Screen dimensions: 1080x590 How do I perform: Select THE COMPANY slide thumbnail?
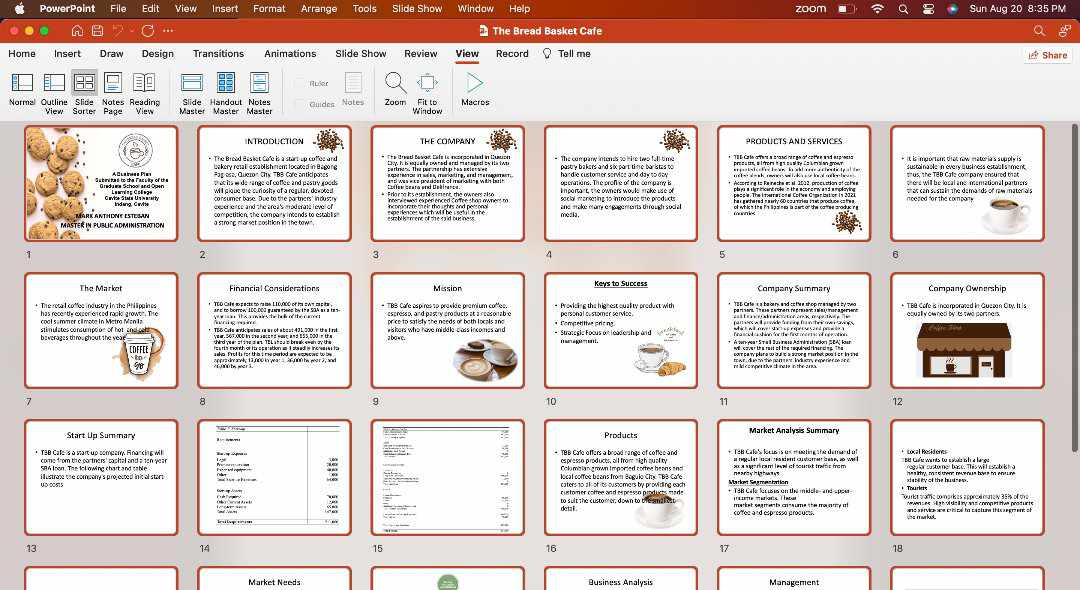click(x=448, y=183)
